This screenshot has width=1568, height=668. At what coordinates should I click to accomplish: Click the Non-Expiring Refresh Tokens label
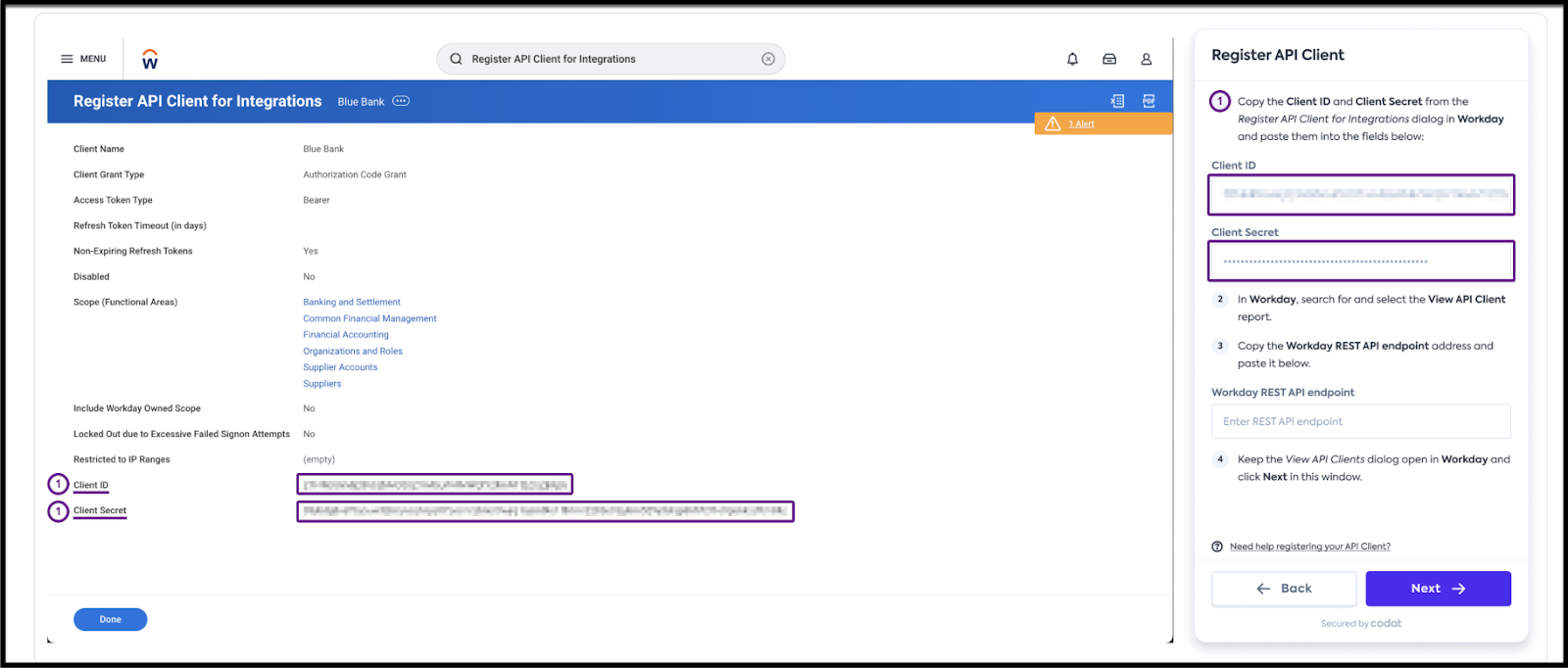(133, 251)
